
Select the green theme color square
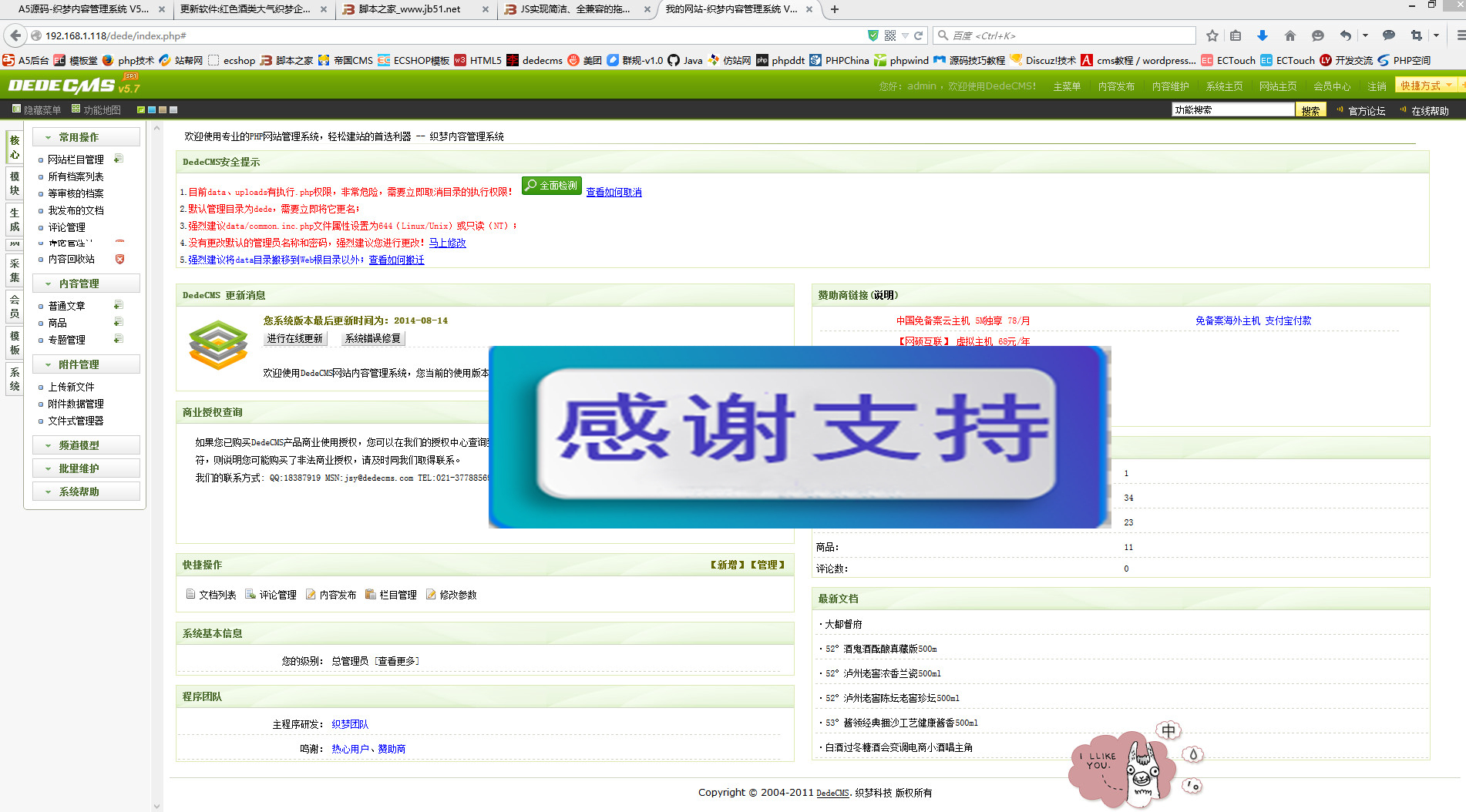coord(141,110)
